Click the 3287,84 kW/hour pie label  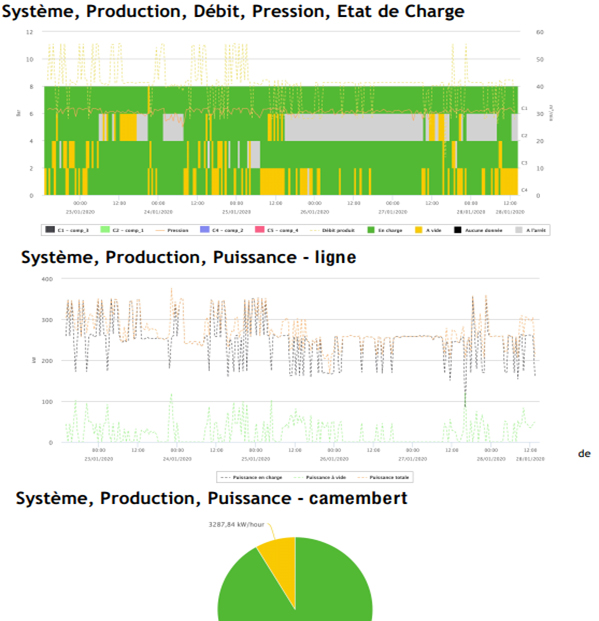(x=237, y=524)
